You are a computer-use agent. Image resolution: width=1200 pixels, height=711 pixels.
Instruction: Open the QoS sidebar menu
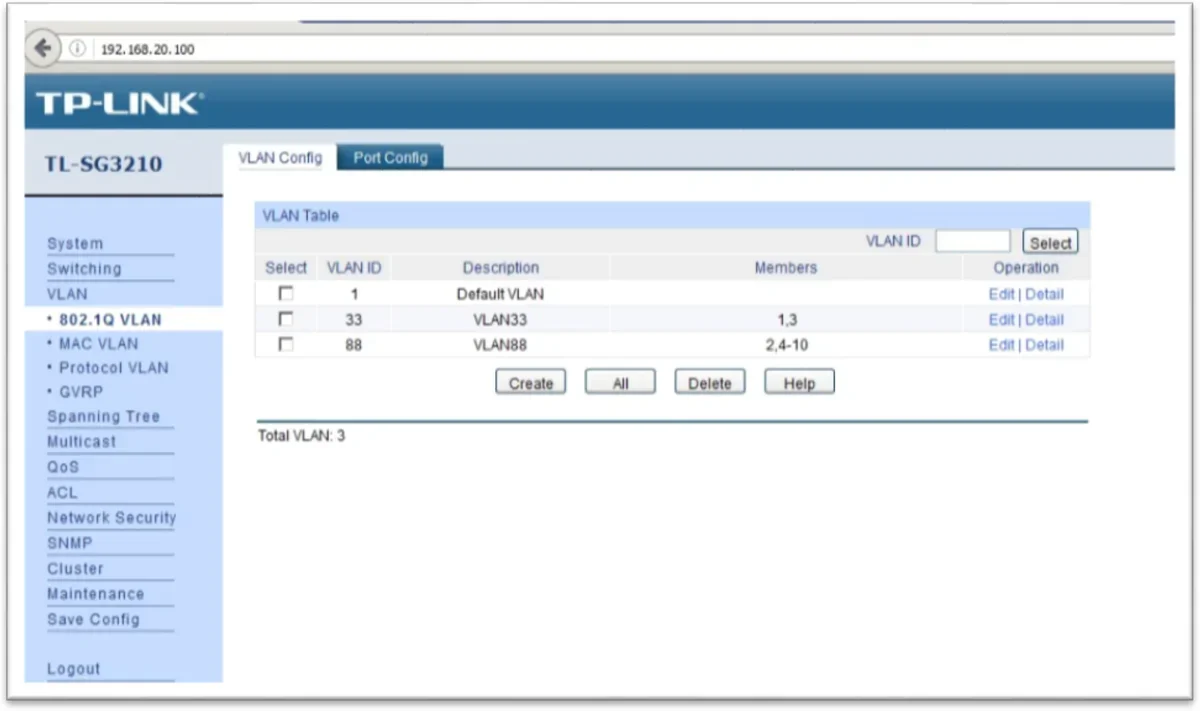62,467
